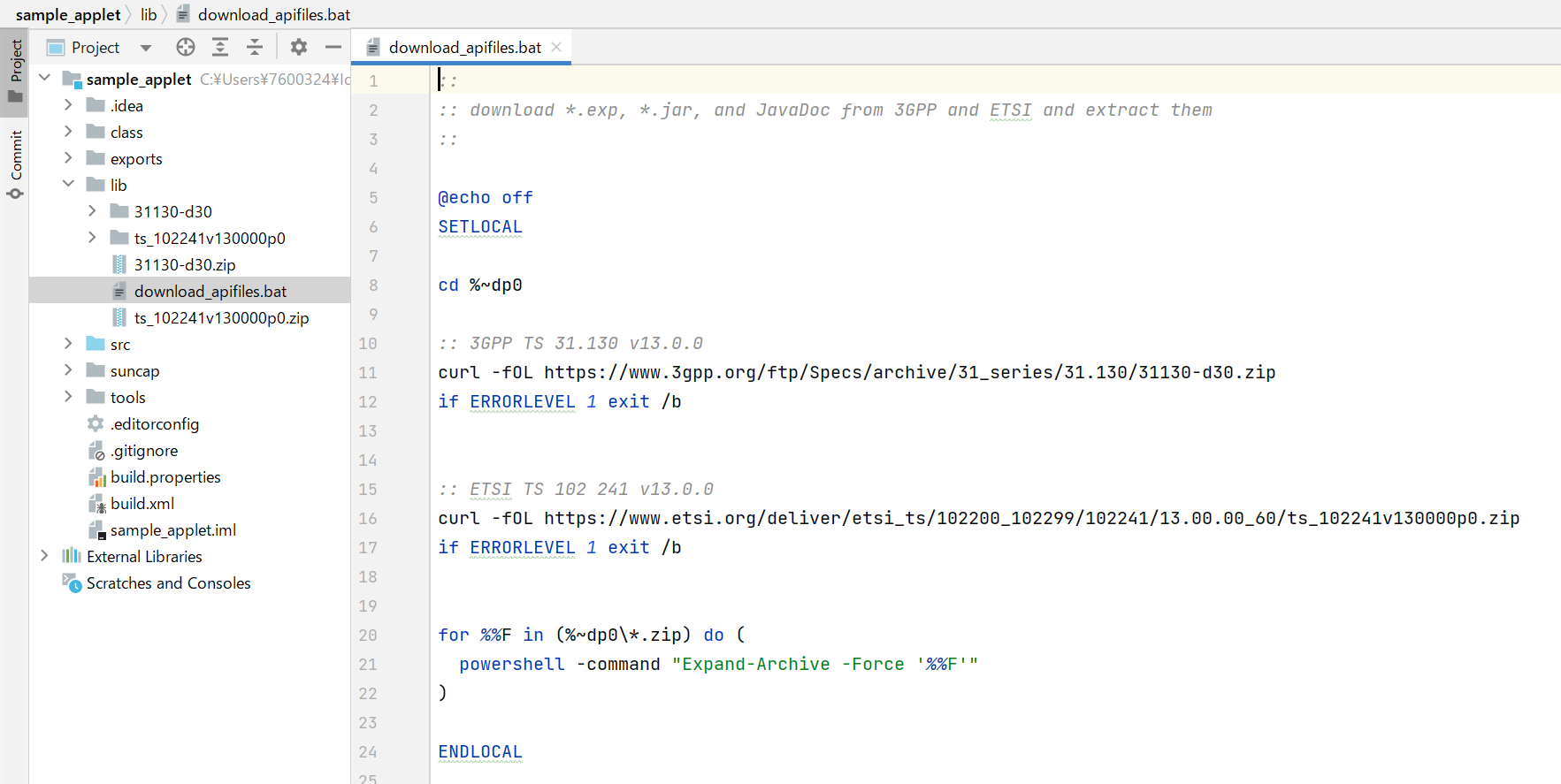1561x784 pixels.
Task: Click the 31130-d30 folder icon
Action: [x=119, y=211]
